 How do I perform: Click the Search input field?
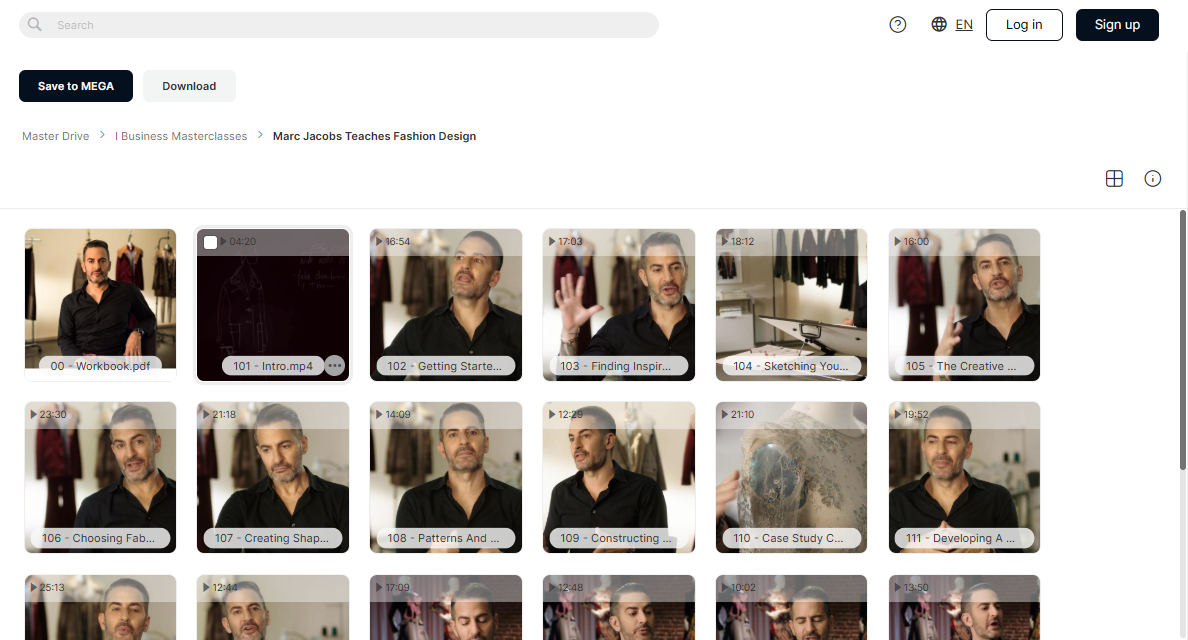coord(339,25)
